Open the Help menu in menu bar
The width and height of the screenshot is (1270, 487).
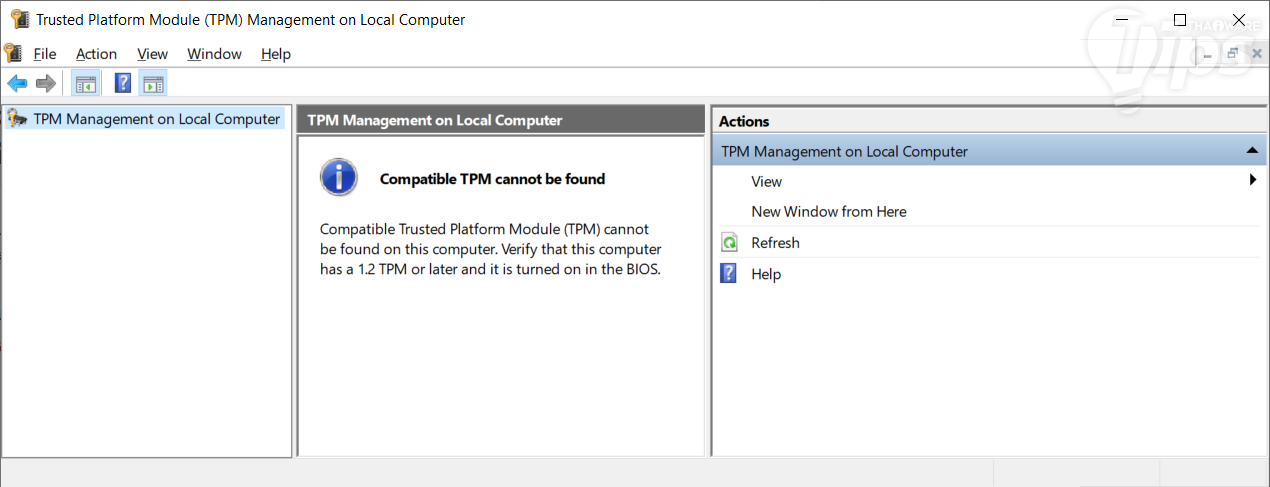click(x=275, y=54)
